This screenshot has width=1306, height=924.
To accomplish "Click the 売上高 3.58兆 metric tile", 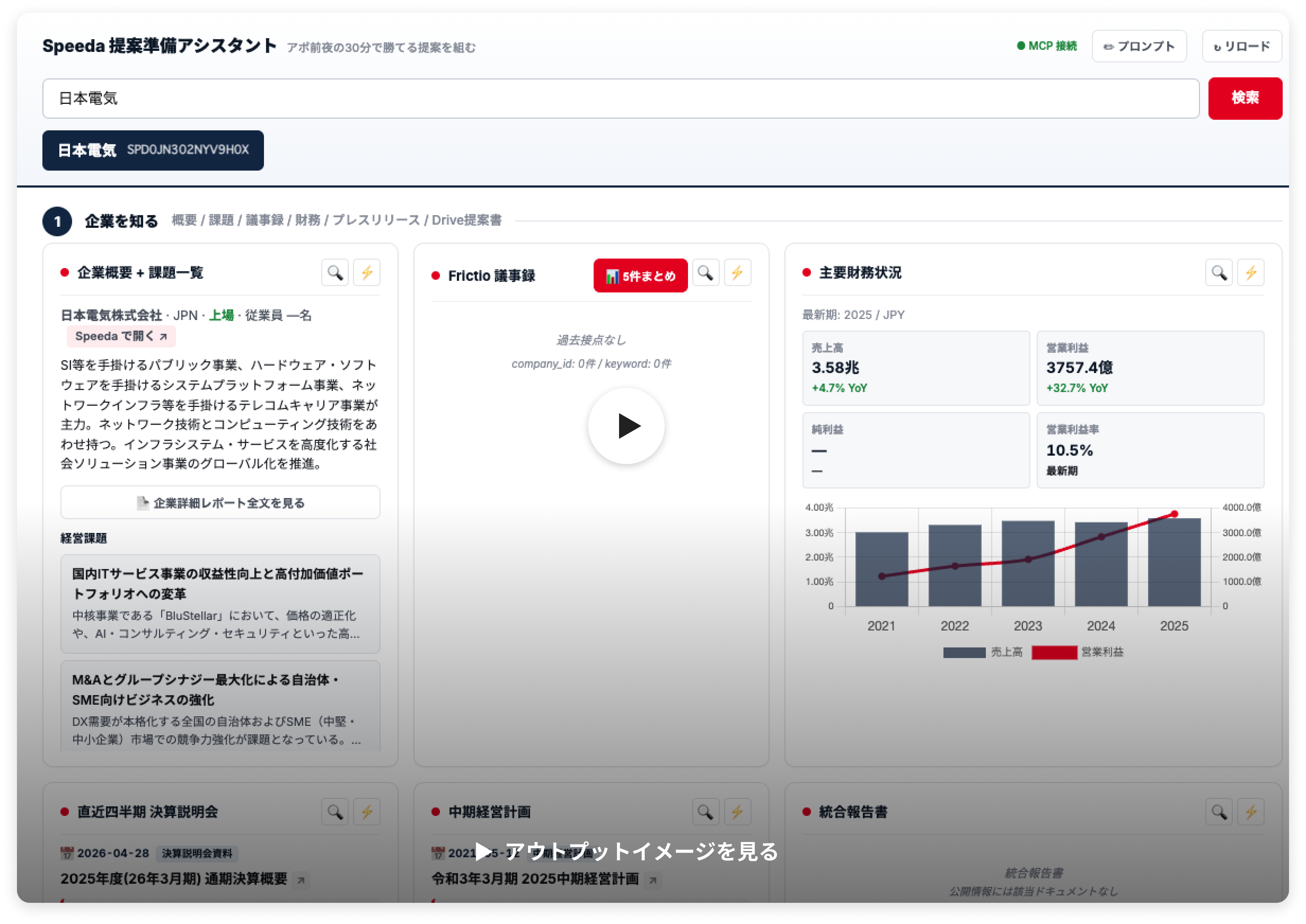I will pyautogui.click(x=916, y=368).
